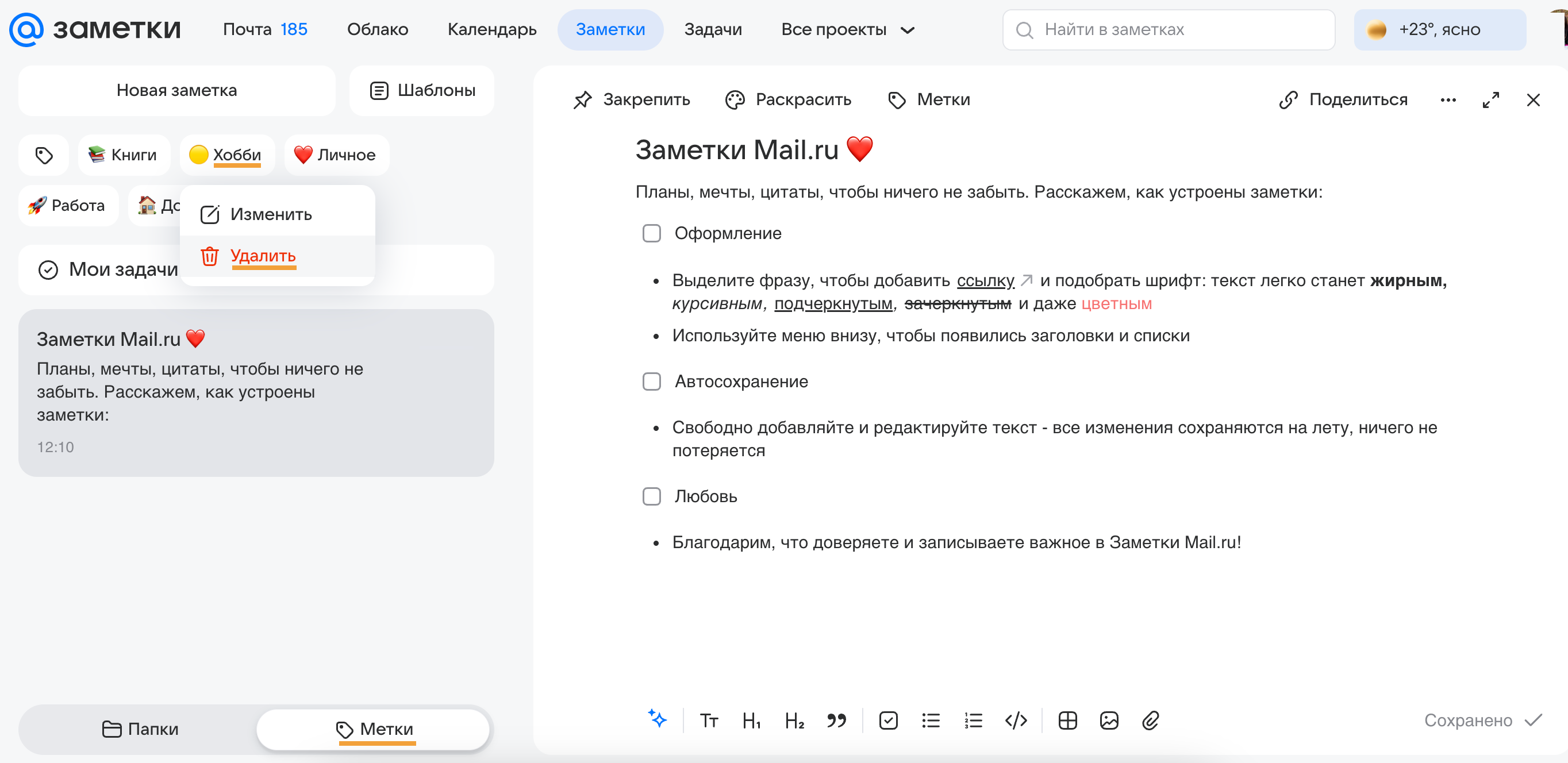Open Календарь from top navigation
This screenshot has height=763, width=1568.
click(x=492, y=29)
